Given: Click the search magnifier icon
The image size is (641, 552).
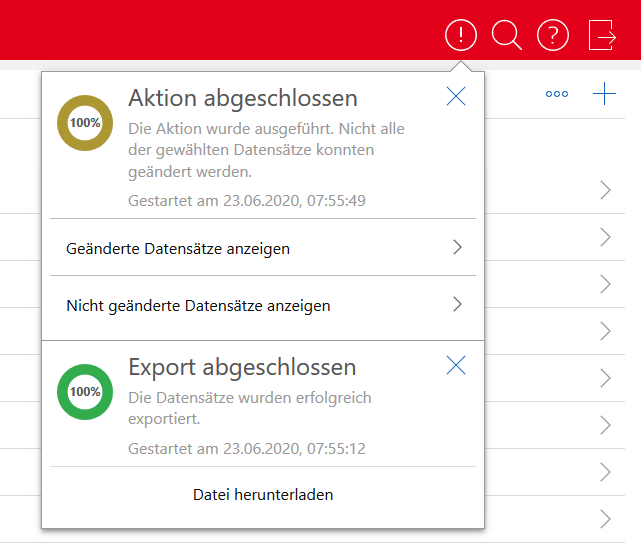Looking at the screenshot, I should [x=507, y=36].
